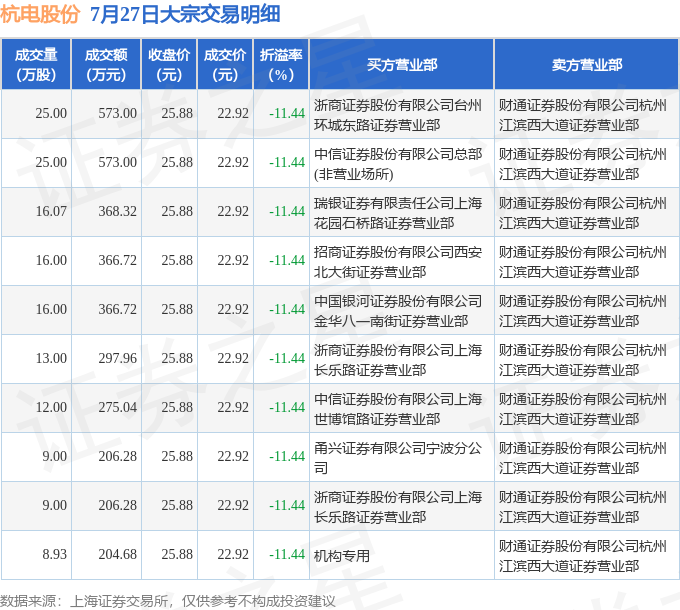This screenshot has width=680, height=610.
Task: Click the 收盘价(元) column header
Action: pyautogui.click(x=169, y=64)
